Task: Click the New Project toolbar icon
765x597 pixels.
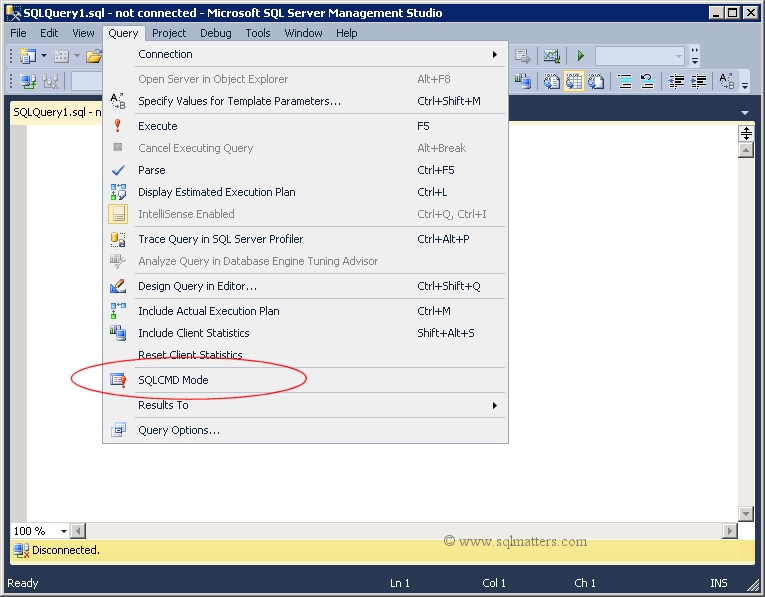Action: pos(27,56)
